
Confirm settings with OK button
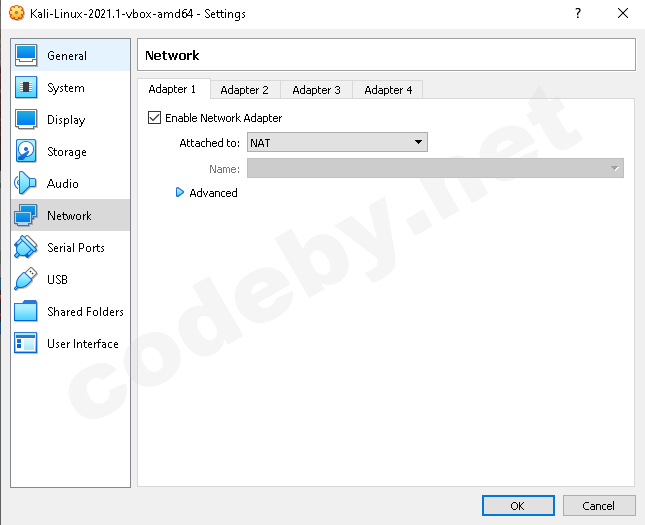(518, 506)
